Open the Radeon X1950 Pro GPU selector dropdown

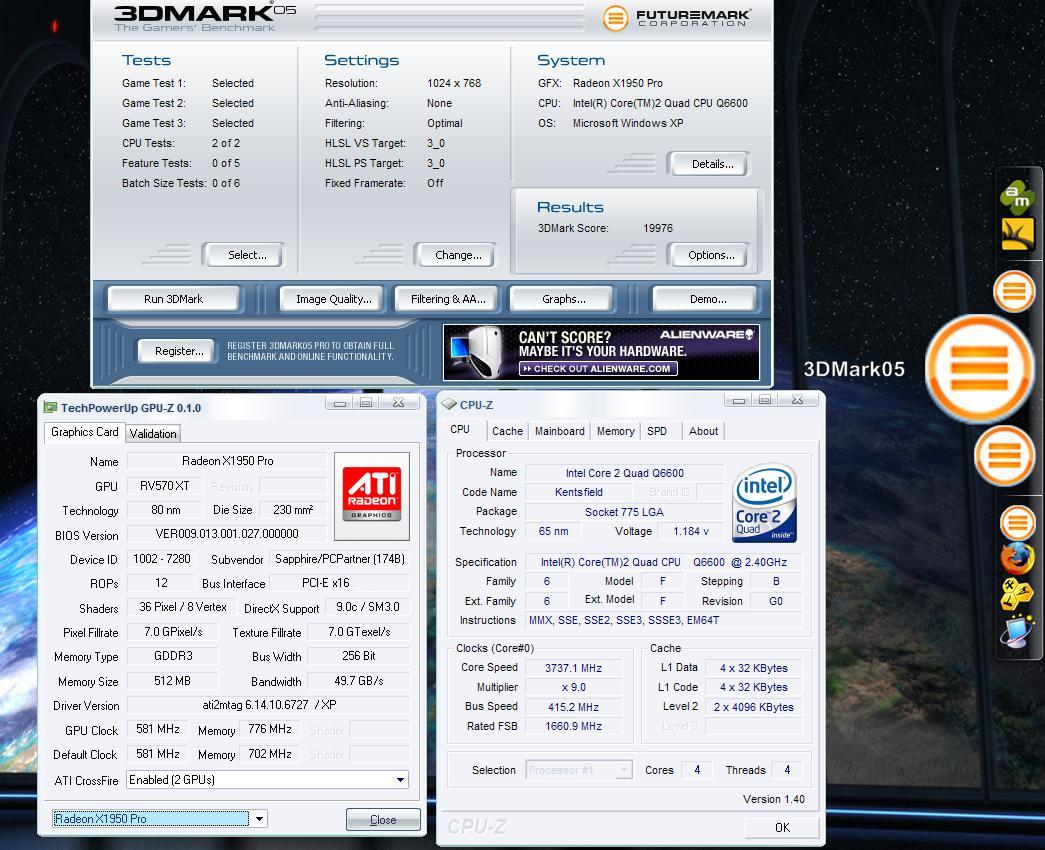pyautogui.click(x=259, y=819)
